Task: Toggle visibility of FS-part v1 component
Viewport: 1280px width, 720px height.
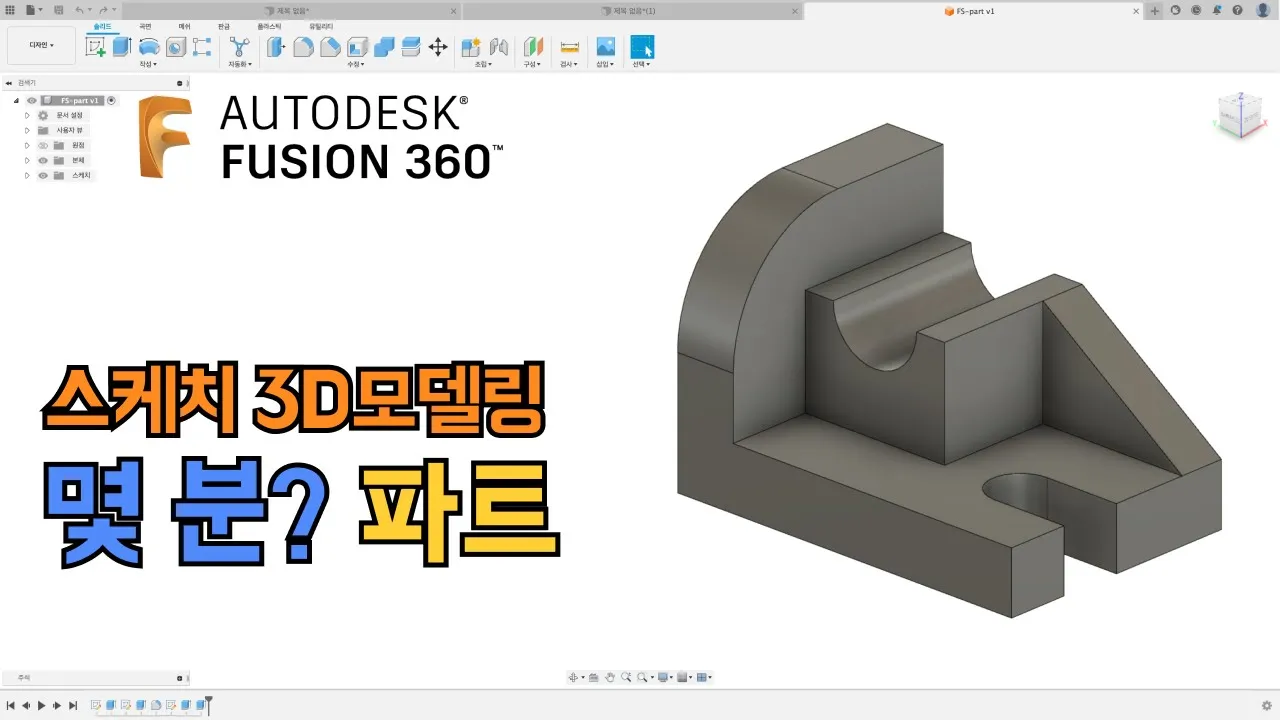Action: (32, 100)
